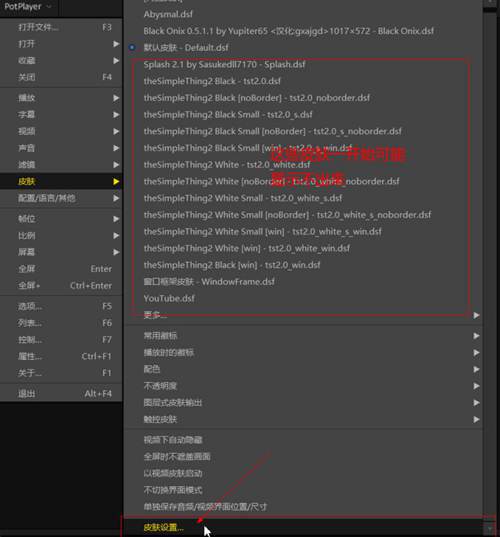
Task: Open 播放时的图标 submenu
Action: (x=303, y=352)
